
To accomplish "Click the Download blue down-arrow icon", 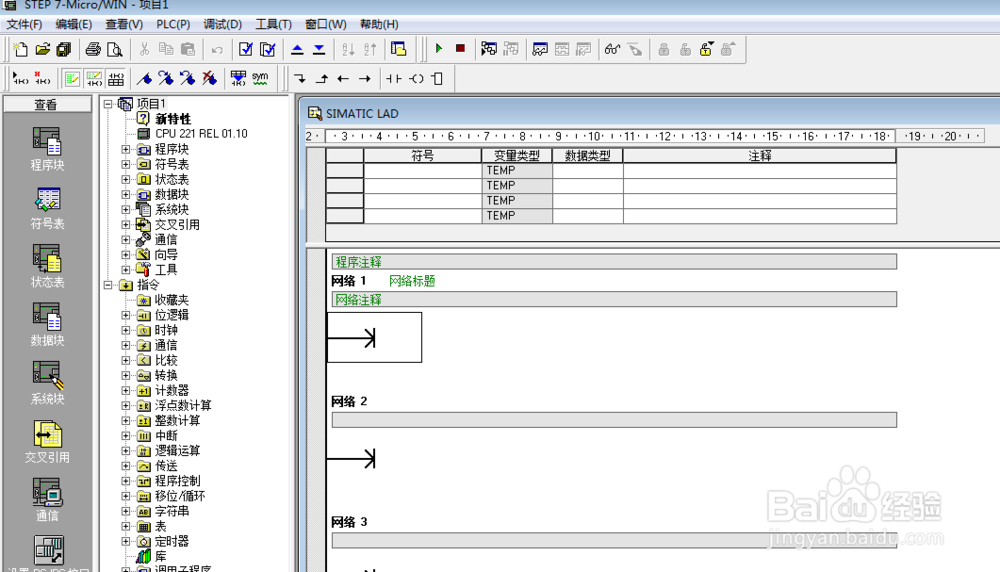I will point(319,49).
